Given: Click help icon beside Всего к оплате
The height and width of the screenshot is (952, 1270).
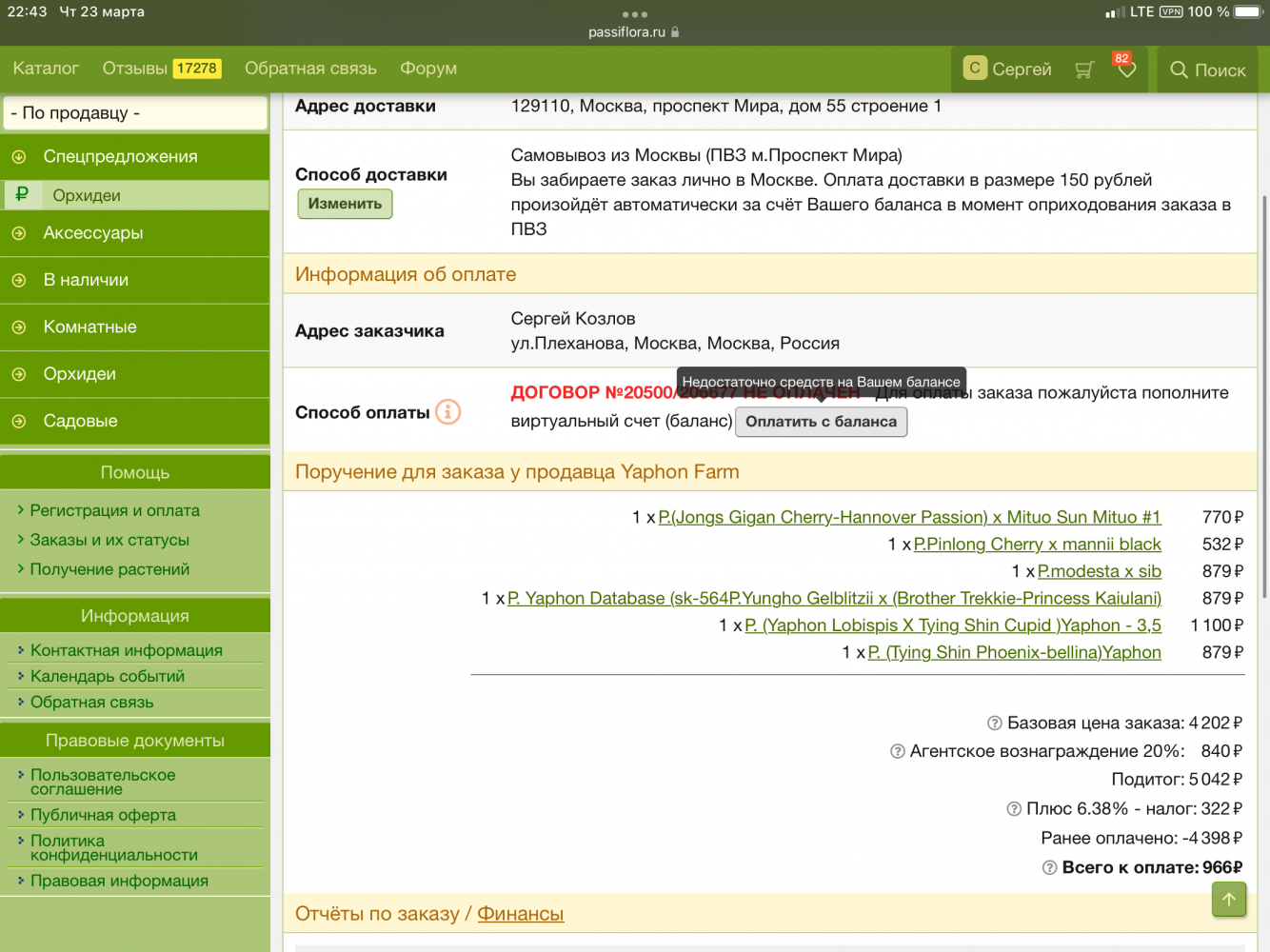Looking at the screenshot, I should (x=1049, y=868).
